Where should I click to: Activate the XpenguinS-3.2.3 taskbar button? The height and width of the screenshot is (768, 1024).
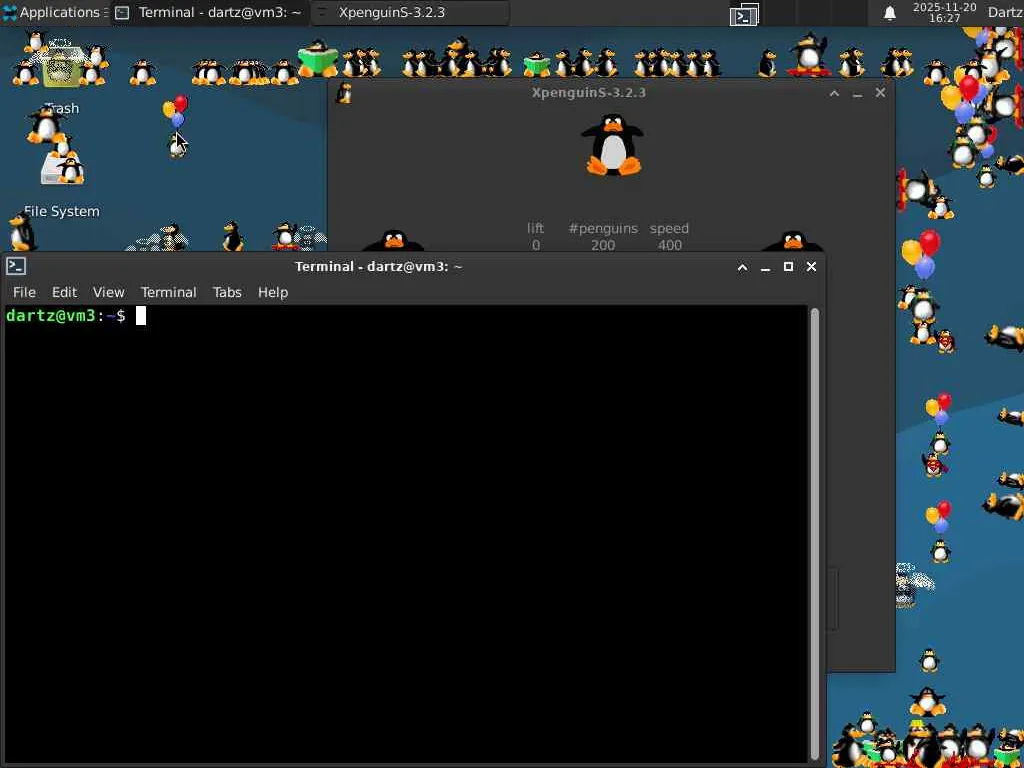point(409,12)
